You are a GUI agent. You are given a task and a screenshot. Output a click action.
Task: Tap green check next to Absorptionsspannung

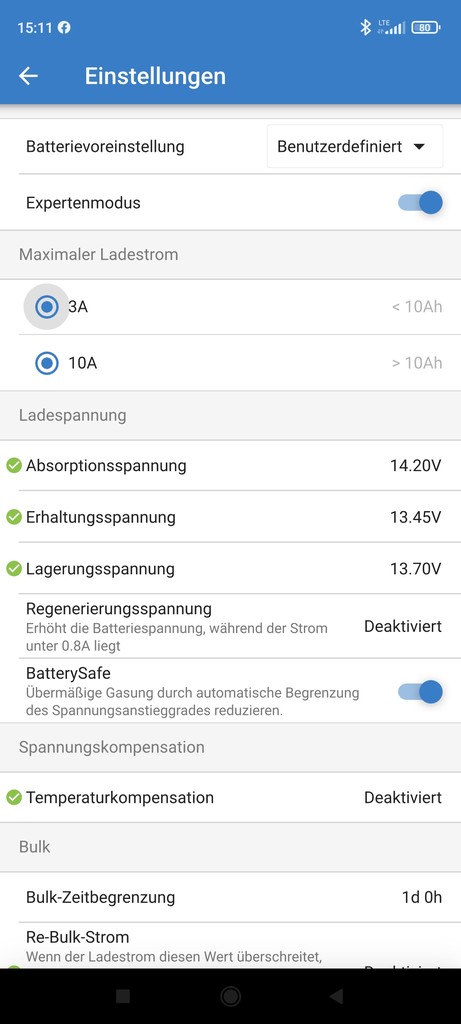coord(14,466)
